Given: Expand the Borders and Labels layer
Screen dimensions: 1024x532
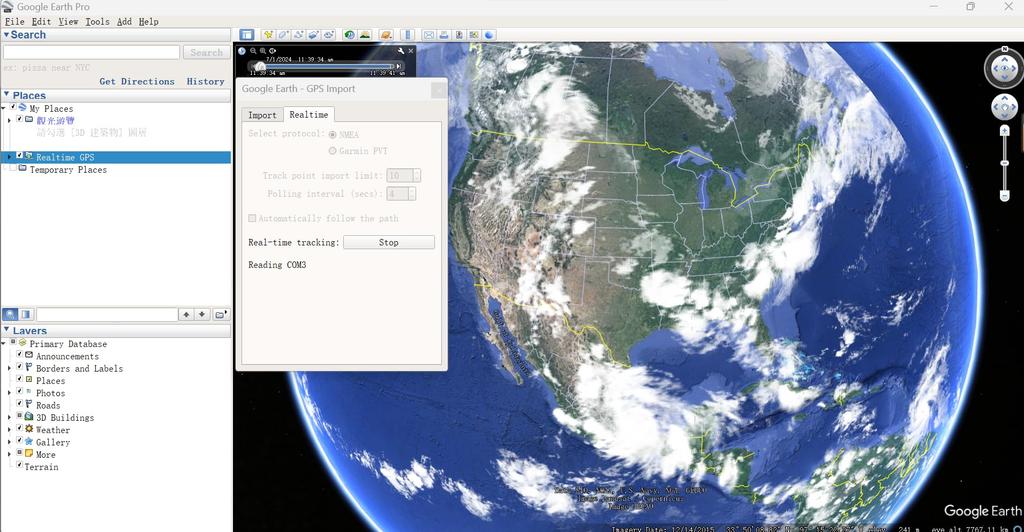Looking at the screenshot, I should click(9, 368).
